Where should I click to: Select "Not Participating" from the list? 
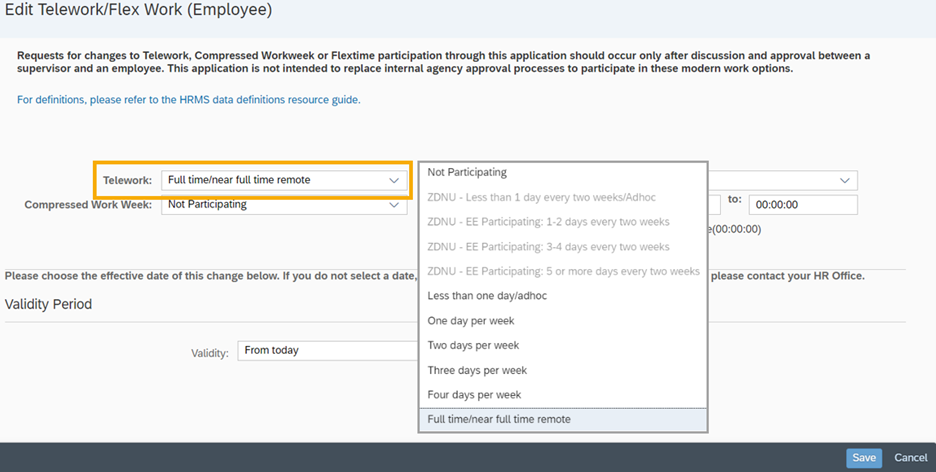pyautogui.click(x=467, y=172)
